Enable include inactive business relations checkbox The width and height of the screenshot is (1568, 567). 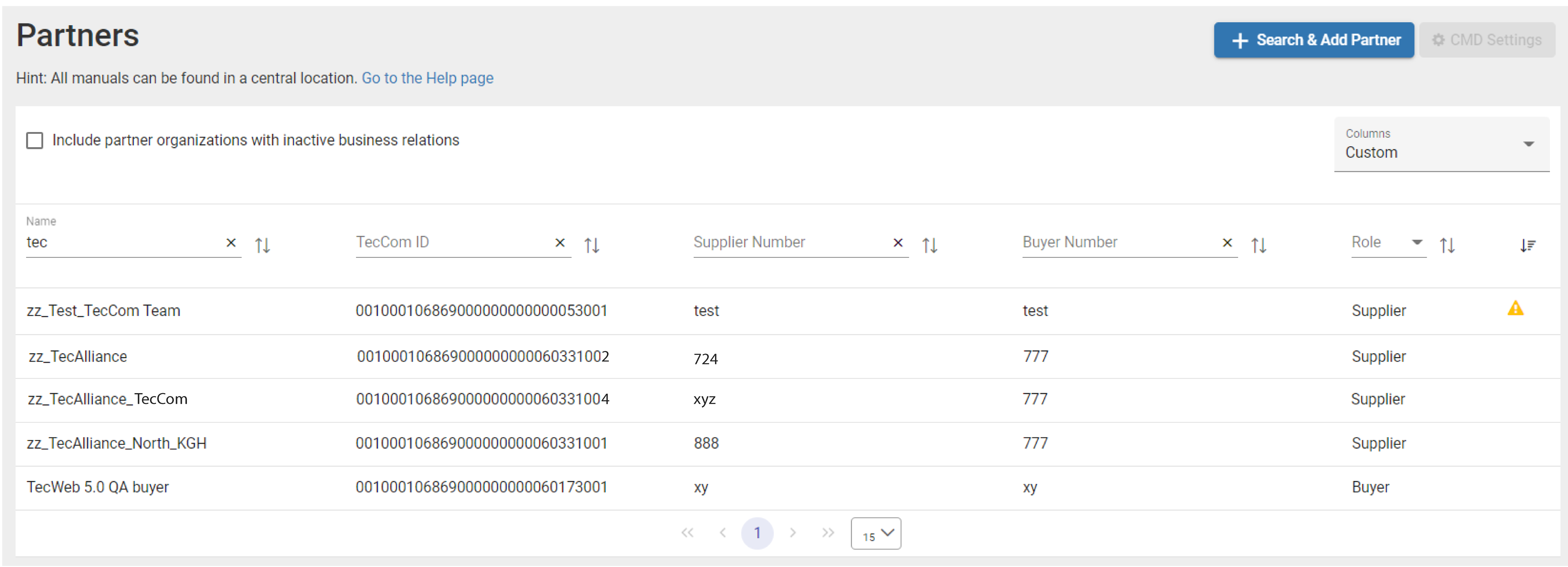pyautogui.click(x=35, y=141)
